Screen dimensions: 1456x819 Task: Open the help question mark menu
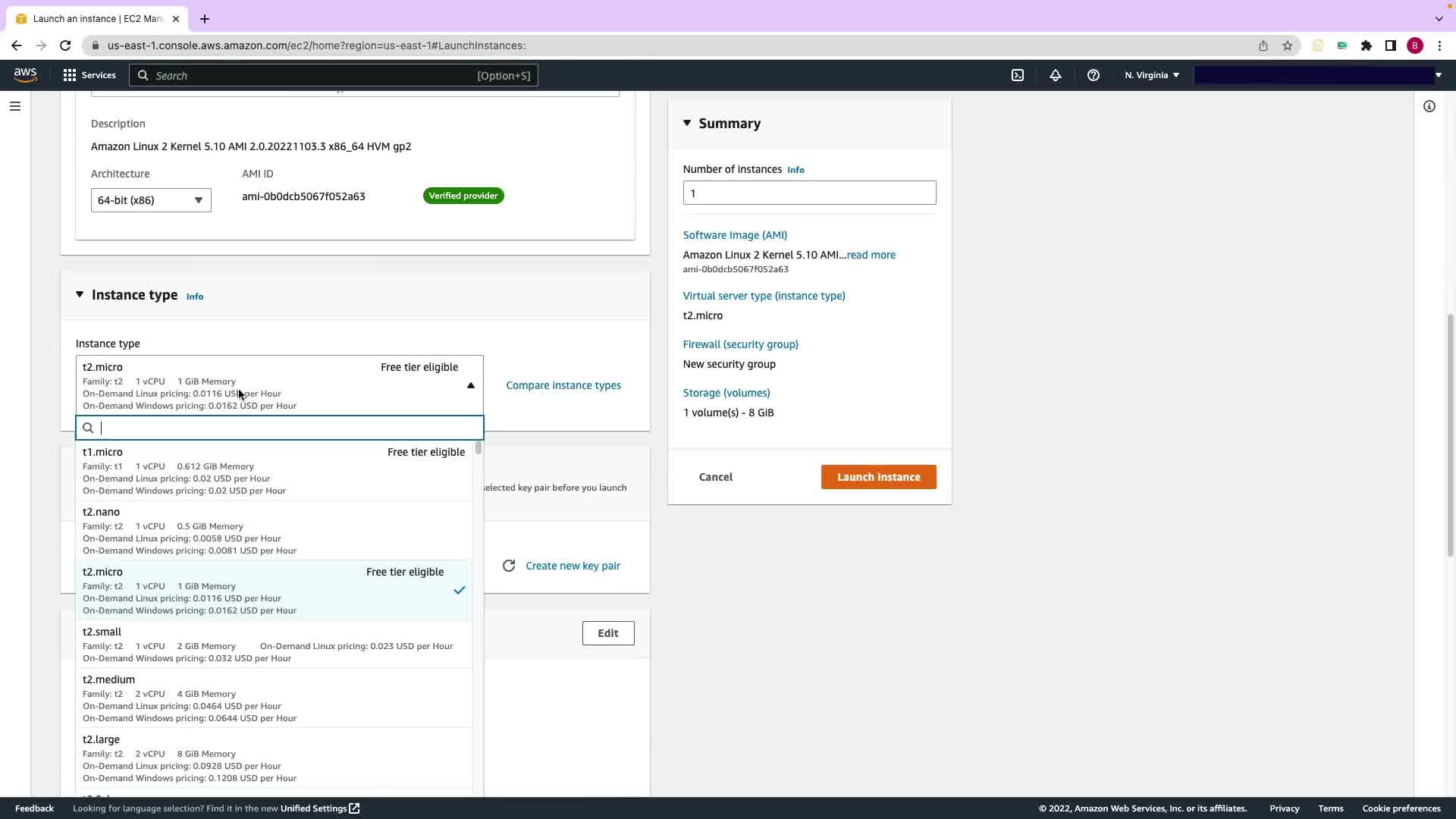pyautogui.click(x=1093, y=75)
